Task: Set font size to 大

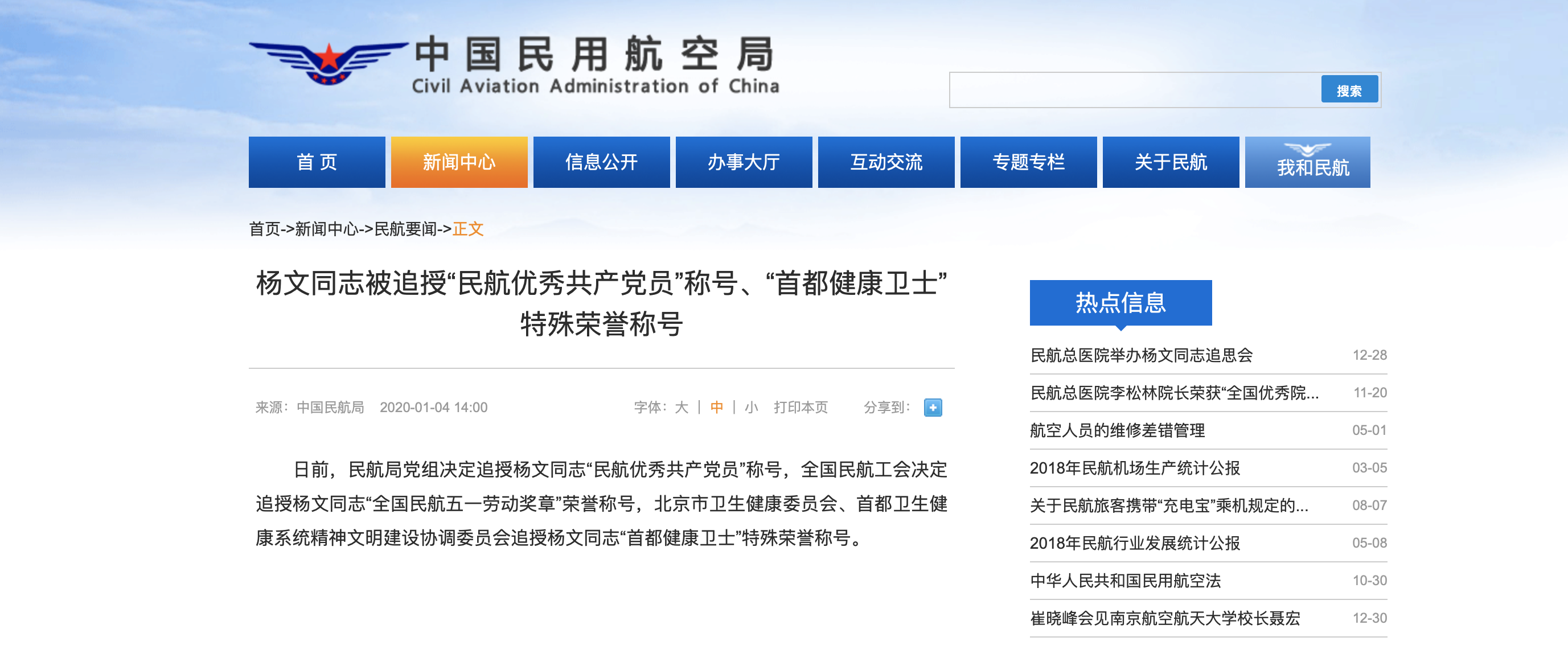Action: (x=681, y=407)
